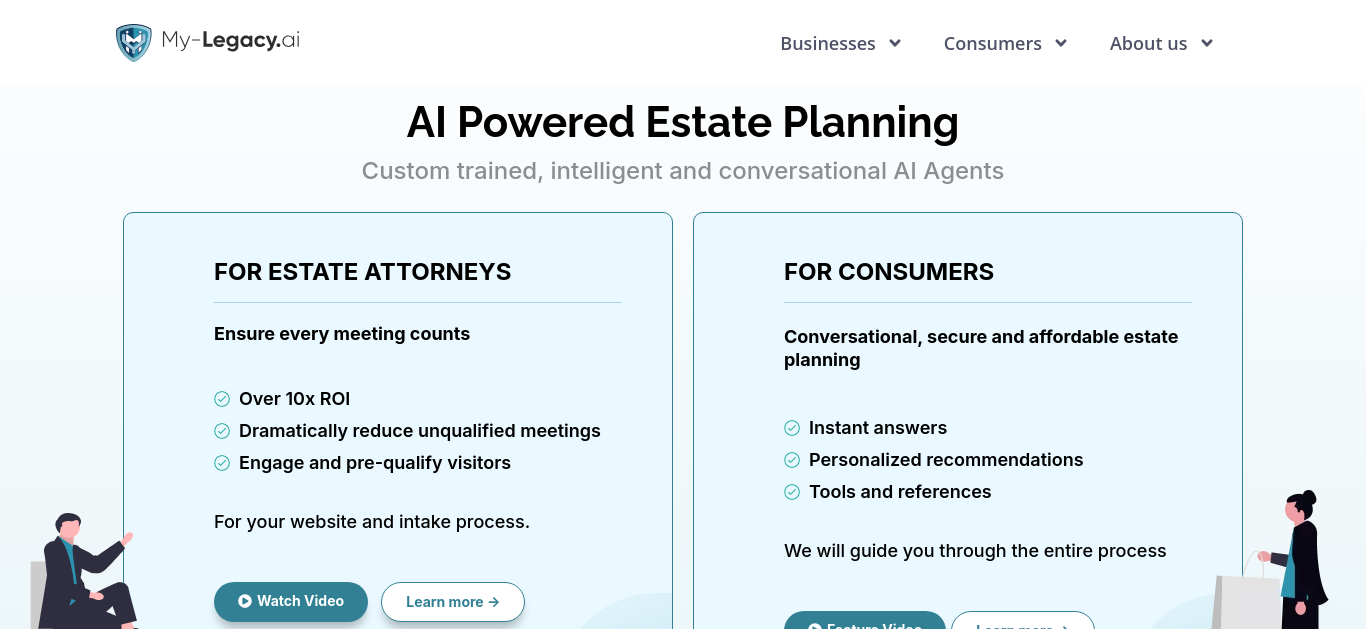Click the checkmark icon beside Instant answers
Viewport: 1366px width, 629px height.
[x=792, y=428]
